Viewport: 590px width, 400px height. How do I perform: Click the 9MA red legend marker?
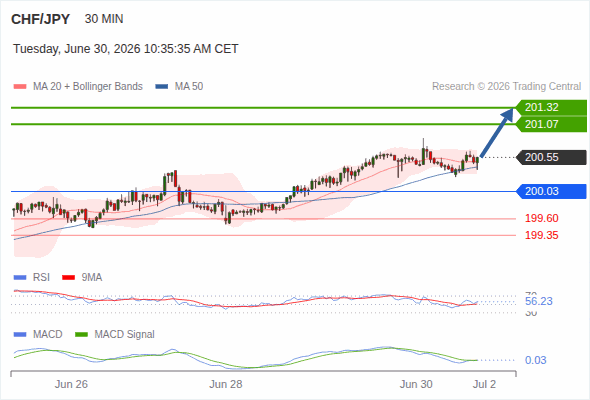tap(68, 278)
